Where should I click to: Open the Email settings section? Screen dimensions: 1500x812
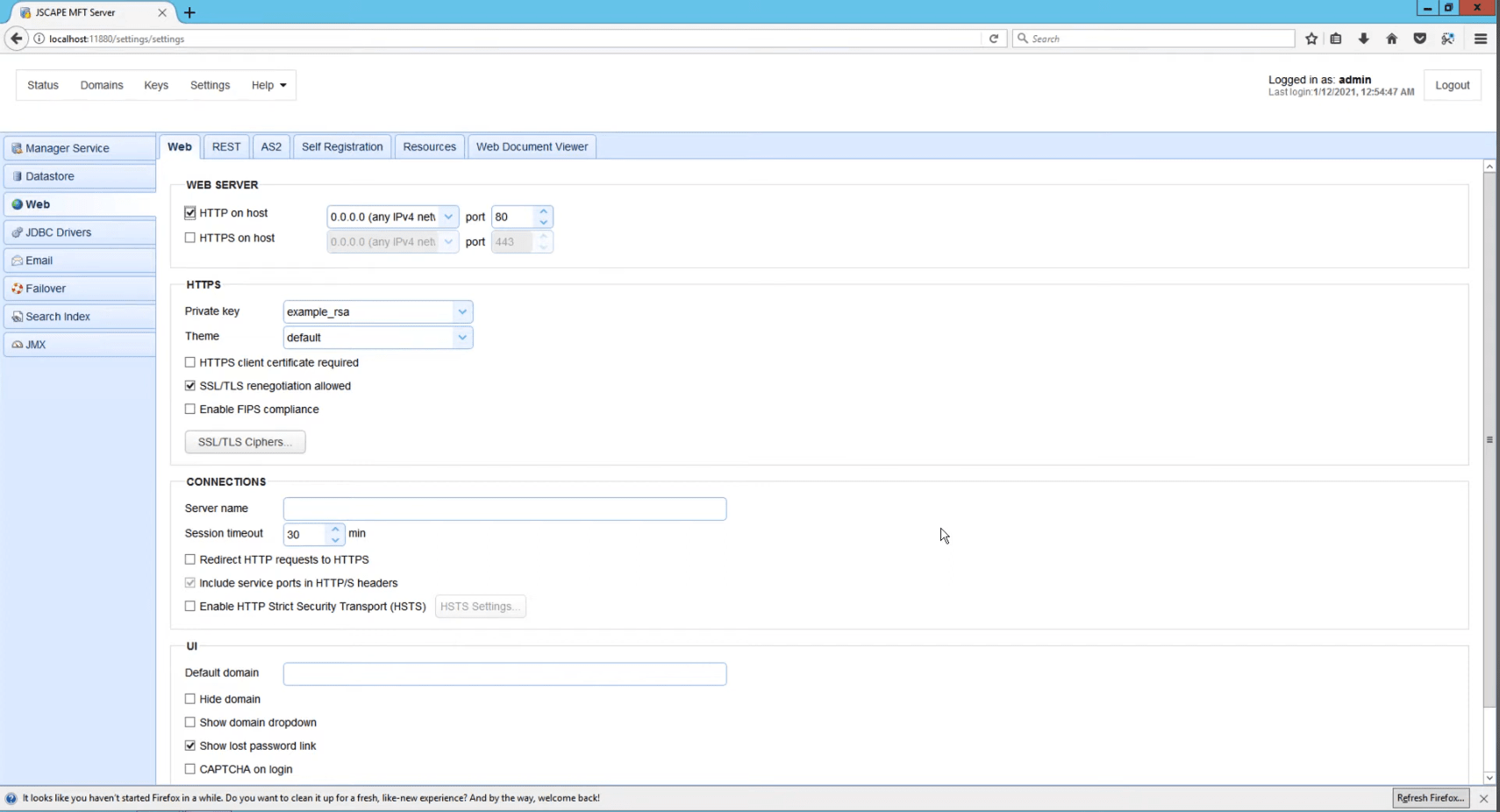[x=80, y=260]
